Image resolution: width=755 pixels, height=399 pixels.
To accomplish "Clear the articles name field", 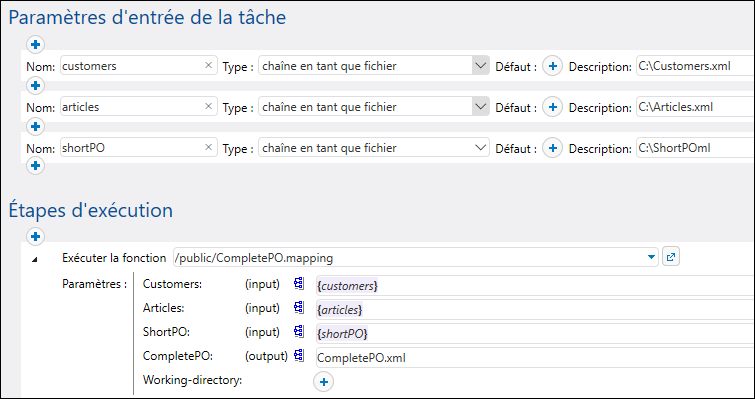I will pos(208,106).
